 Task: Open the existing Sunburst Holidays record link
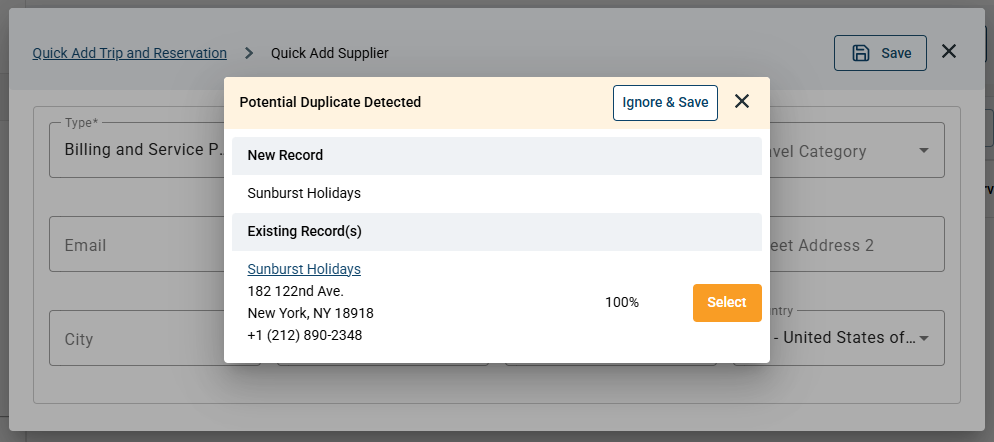(x=304, y=269)
